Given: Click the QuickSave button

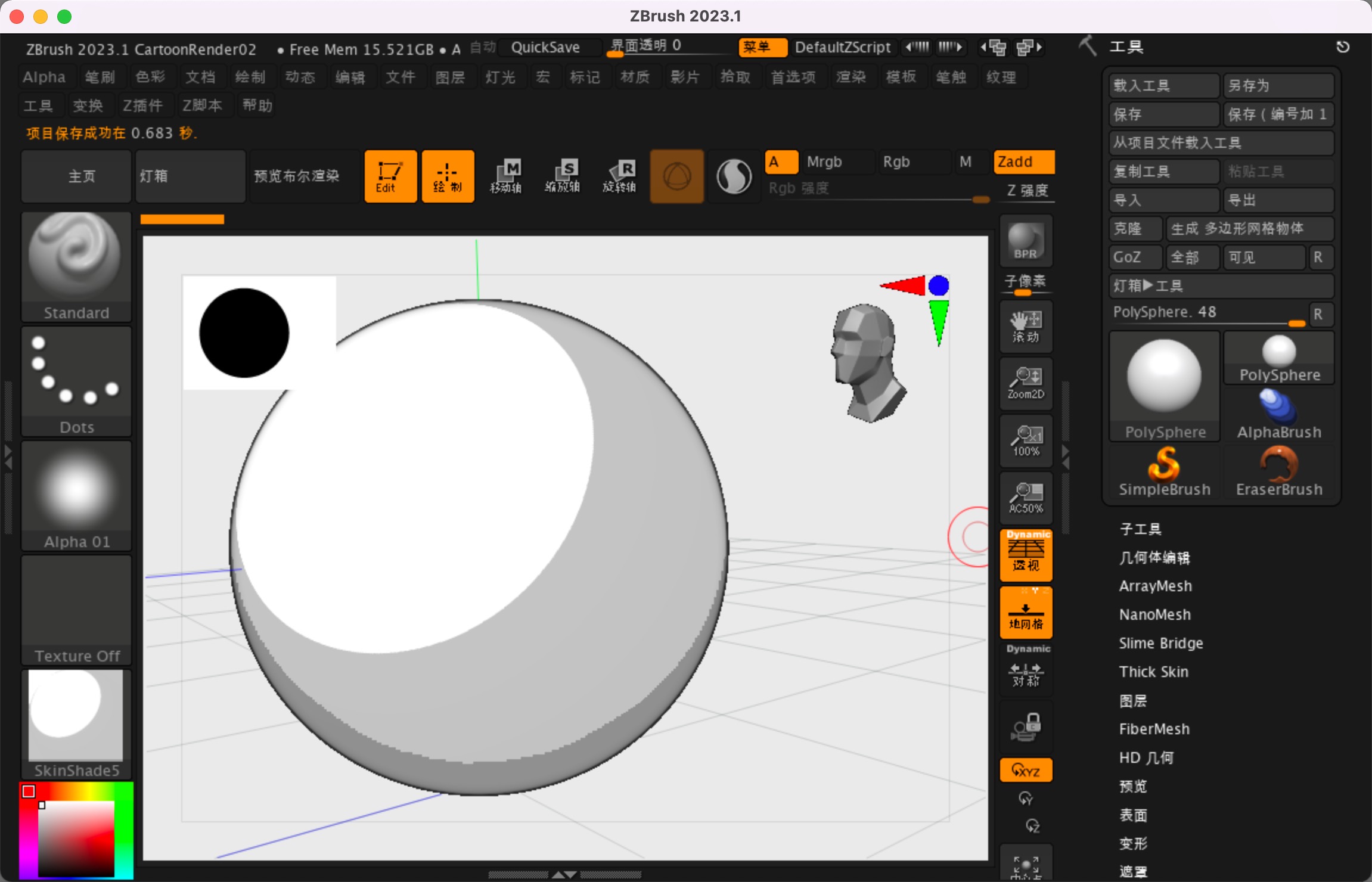Looking at the screenshot, I should click(x=545, y=47).
